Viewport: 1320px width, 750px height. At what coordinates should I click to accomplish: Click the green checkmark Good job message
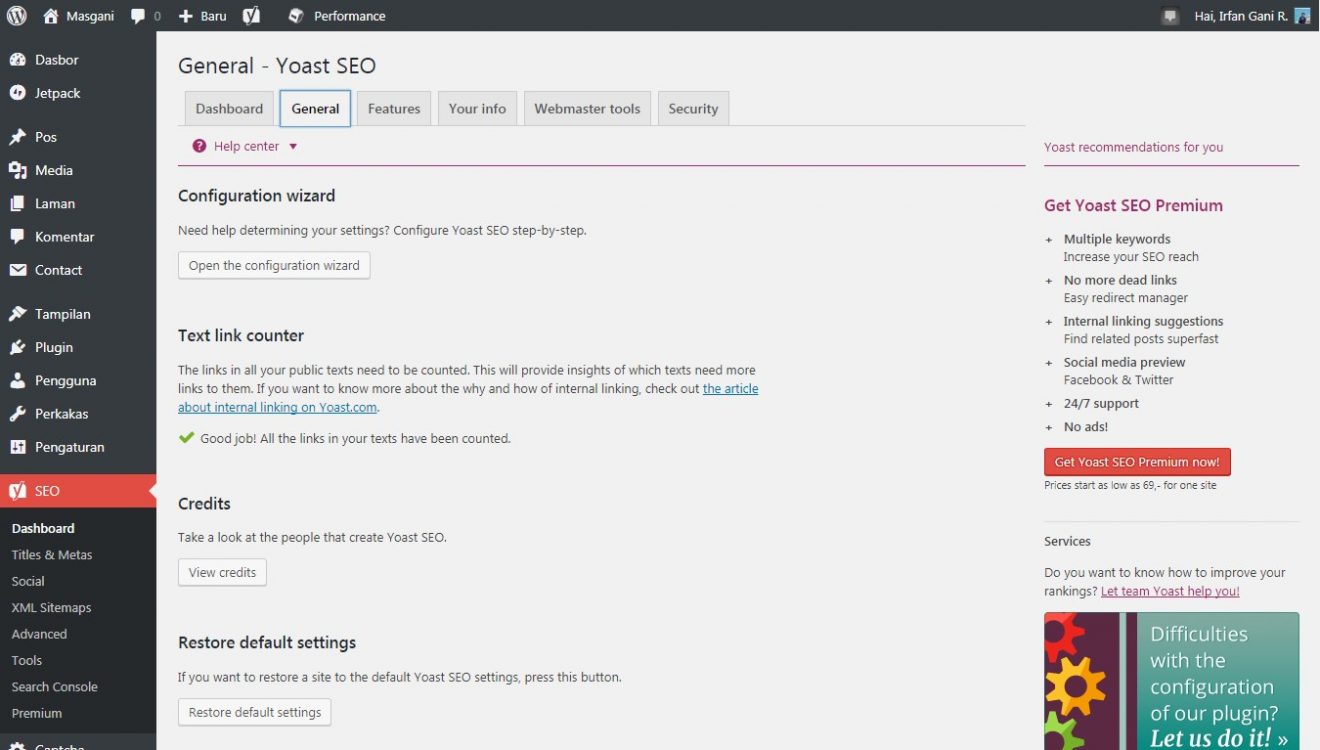(344, 438)
